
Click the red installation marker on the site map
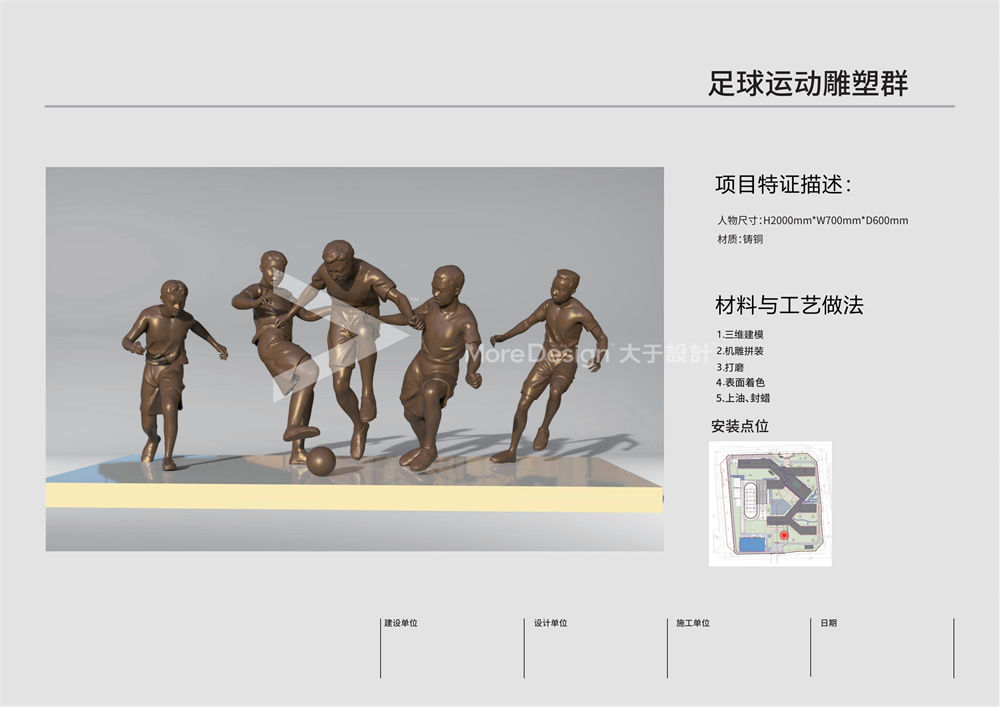tap(784, 536)
